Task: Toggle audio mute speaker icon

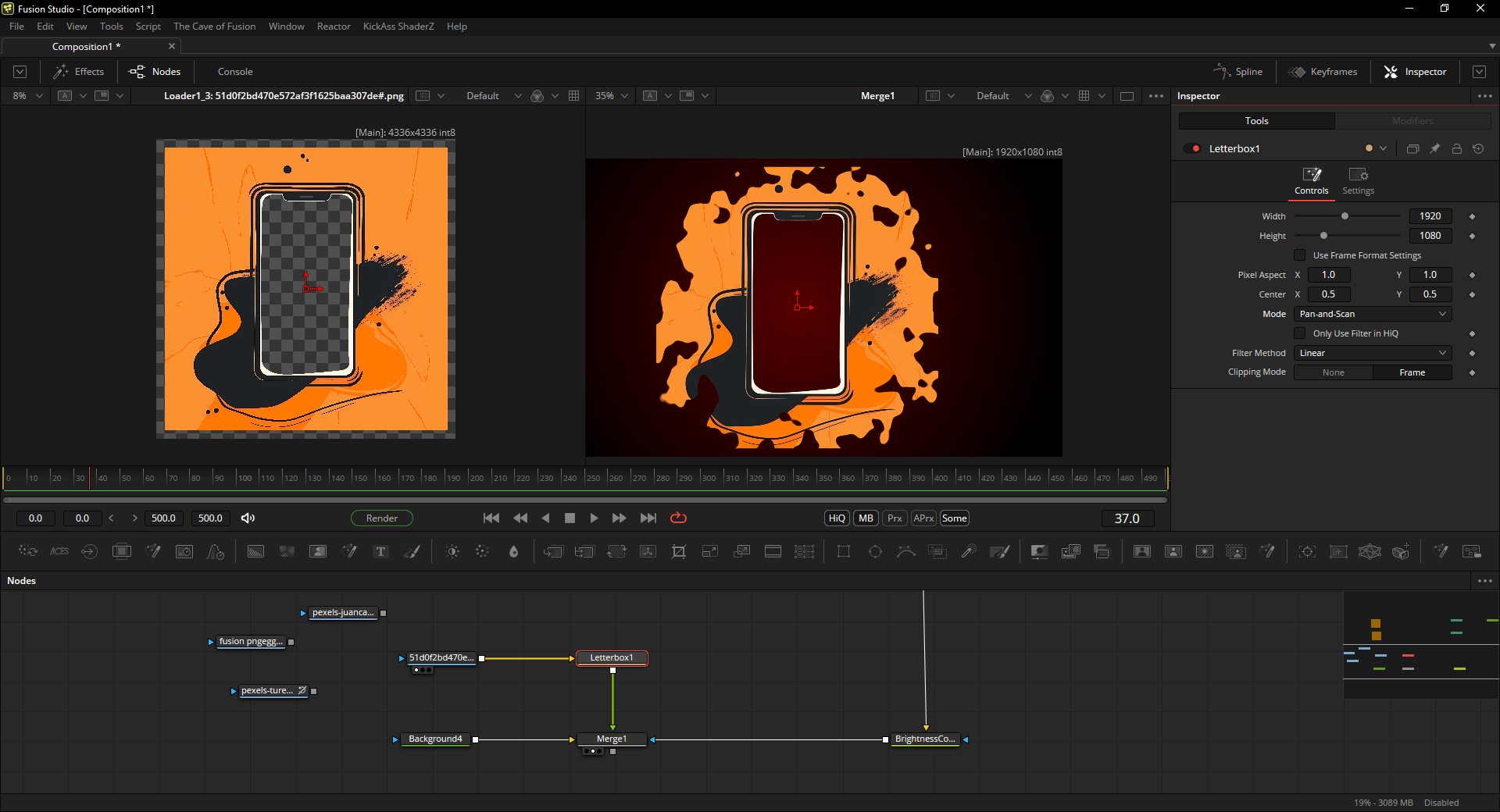Action: (248, 518)
